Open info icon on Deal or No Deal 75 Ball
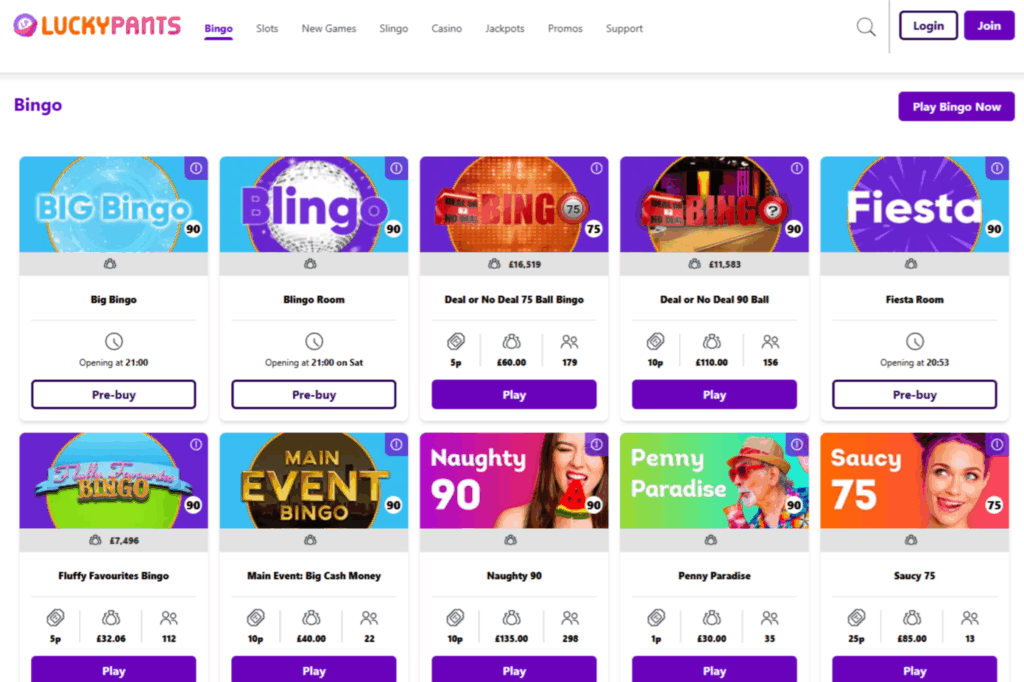The width and height of the screenshot is (1024, 682). (x=596, y=169)
